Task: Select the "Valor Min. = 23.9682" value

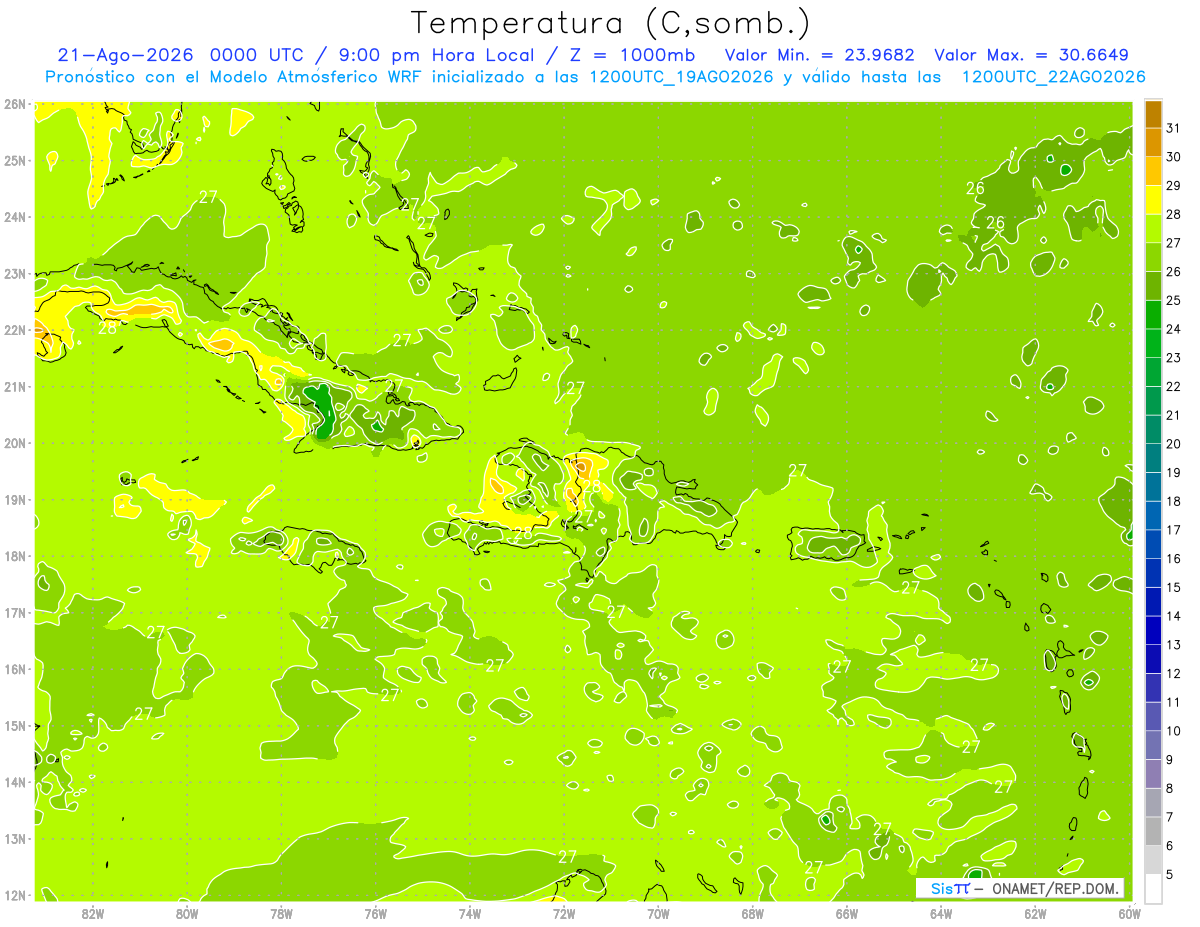Action: click(819, 55)
